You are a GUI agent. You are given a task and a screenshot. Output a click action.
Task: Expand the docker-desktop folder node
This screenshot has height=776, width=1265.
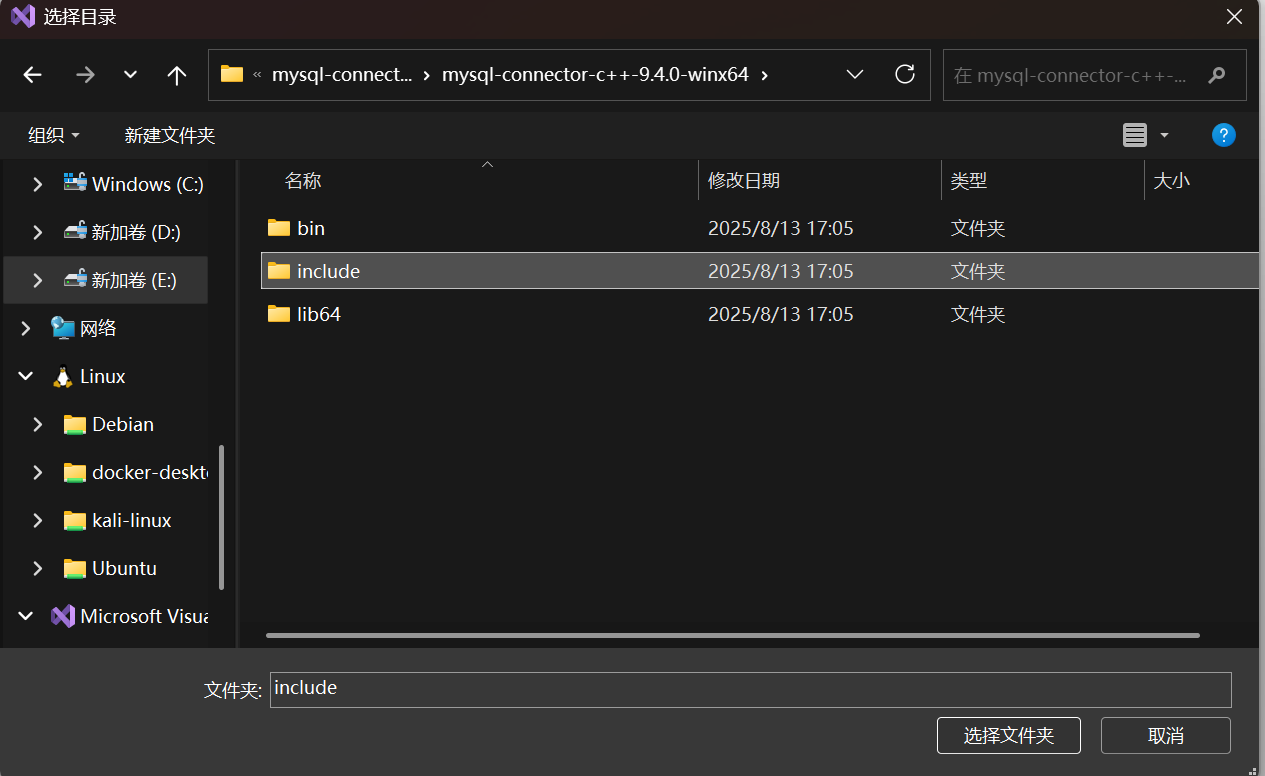pyautogui.click(x=38, y=472)
